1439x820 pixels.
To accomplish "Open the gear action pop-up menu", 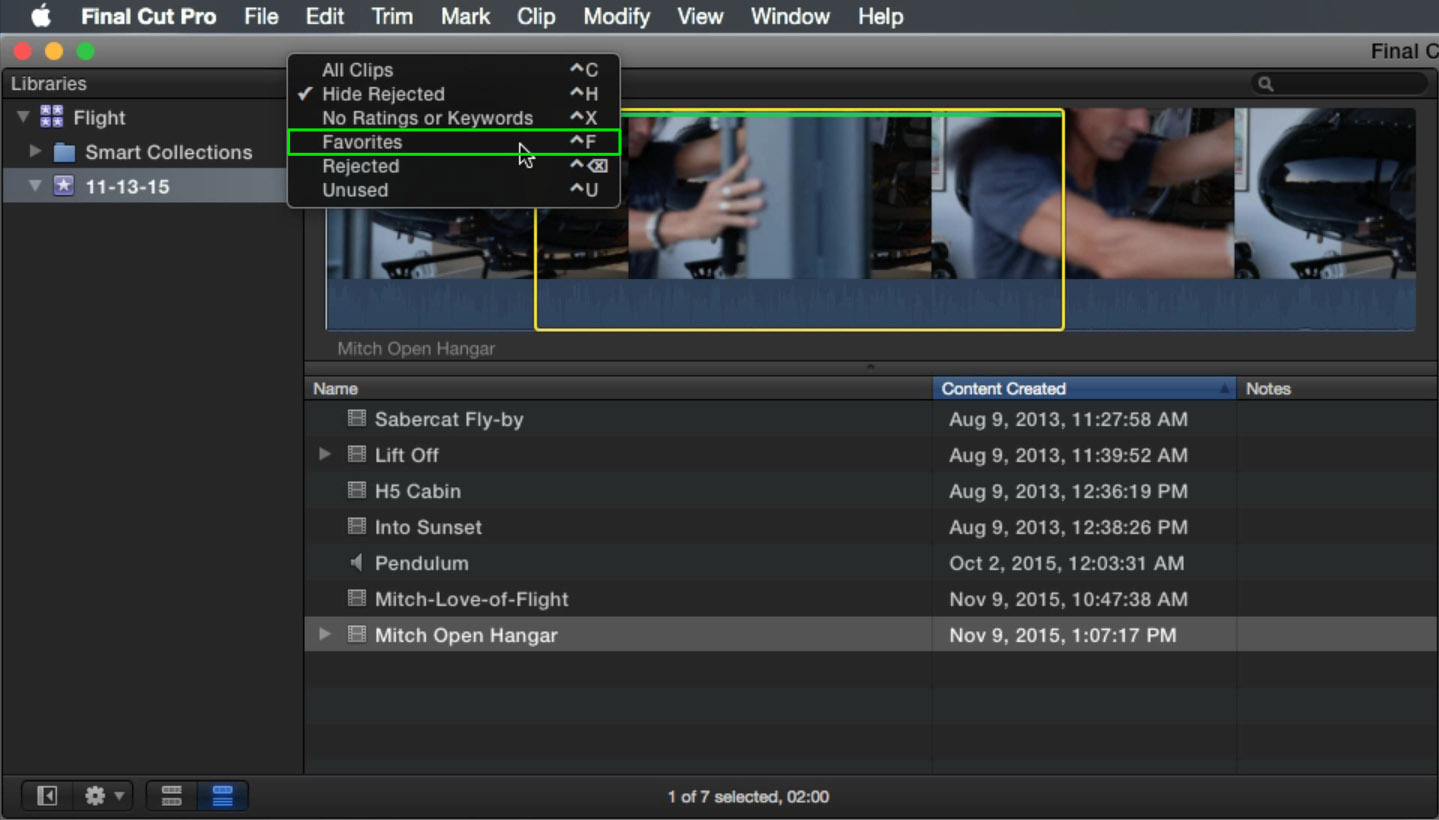I will point(103,796).
